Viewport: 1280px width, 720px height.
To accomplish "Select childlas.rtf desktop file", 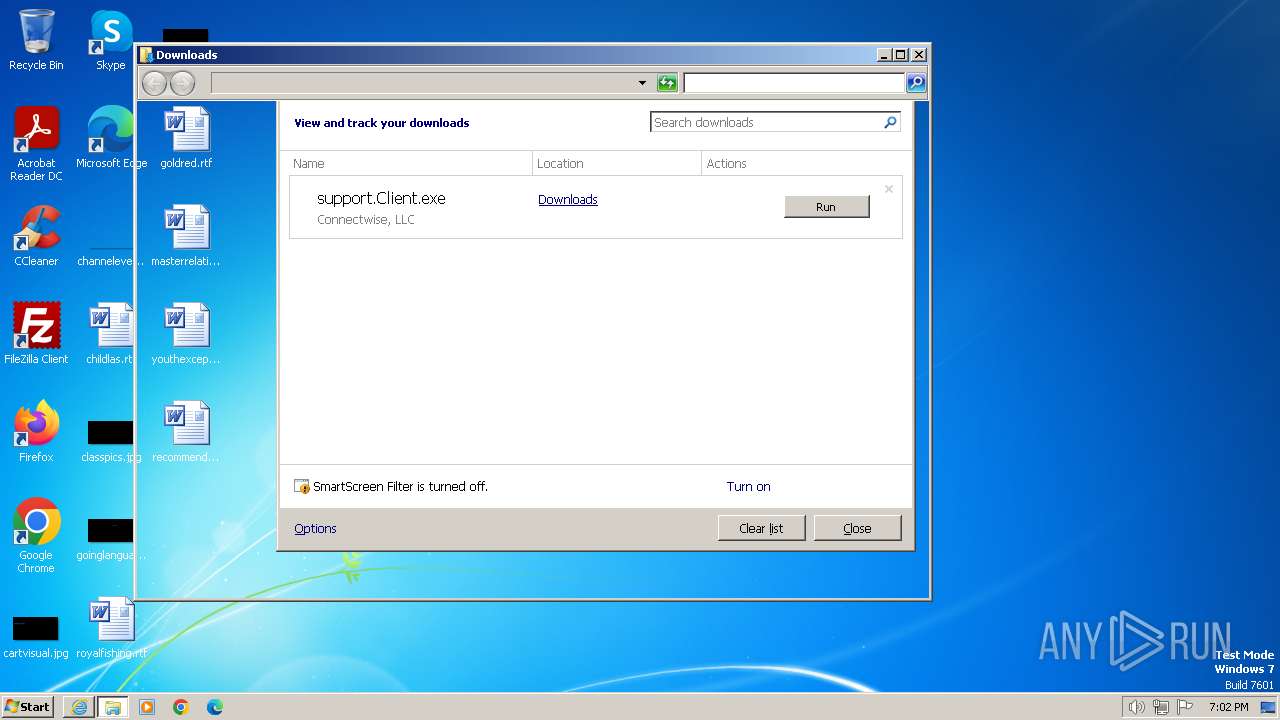I will coord(110,334).
